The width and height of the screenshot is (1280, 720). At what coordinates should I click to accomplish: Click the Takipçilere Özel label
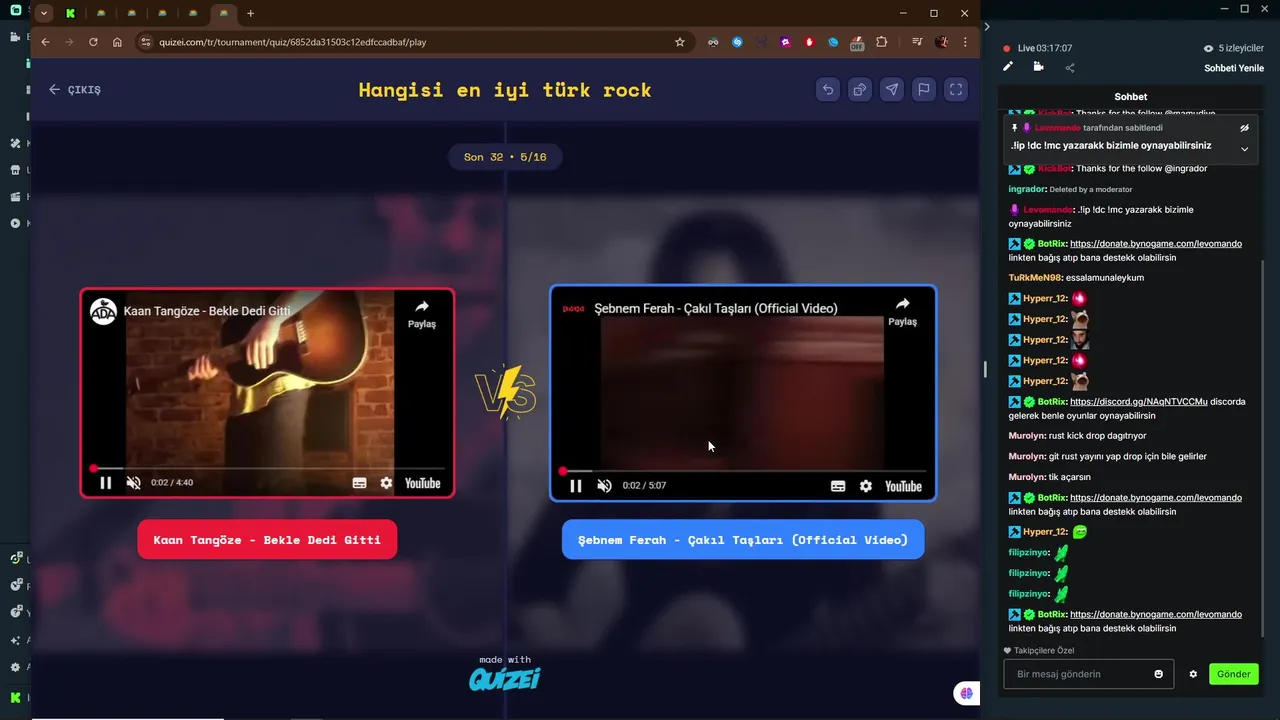[1039, 651]
